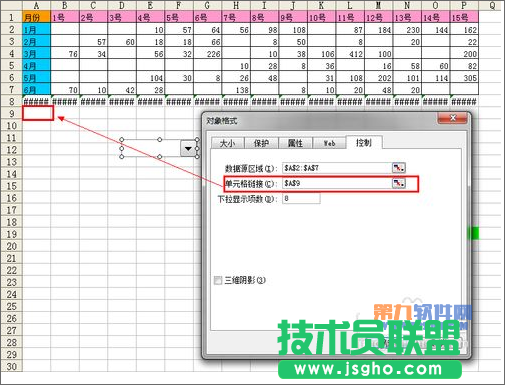
Task: Select column B header
Action: 65,5
